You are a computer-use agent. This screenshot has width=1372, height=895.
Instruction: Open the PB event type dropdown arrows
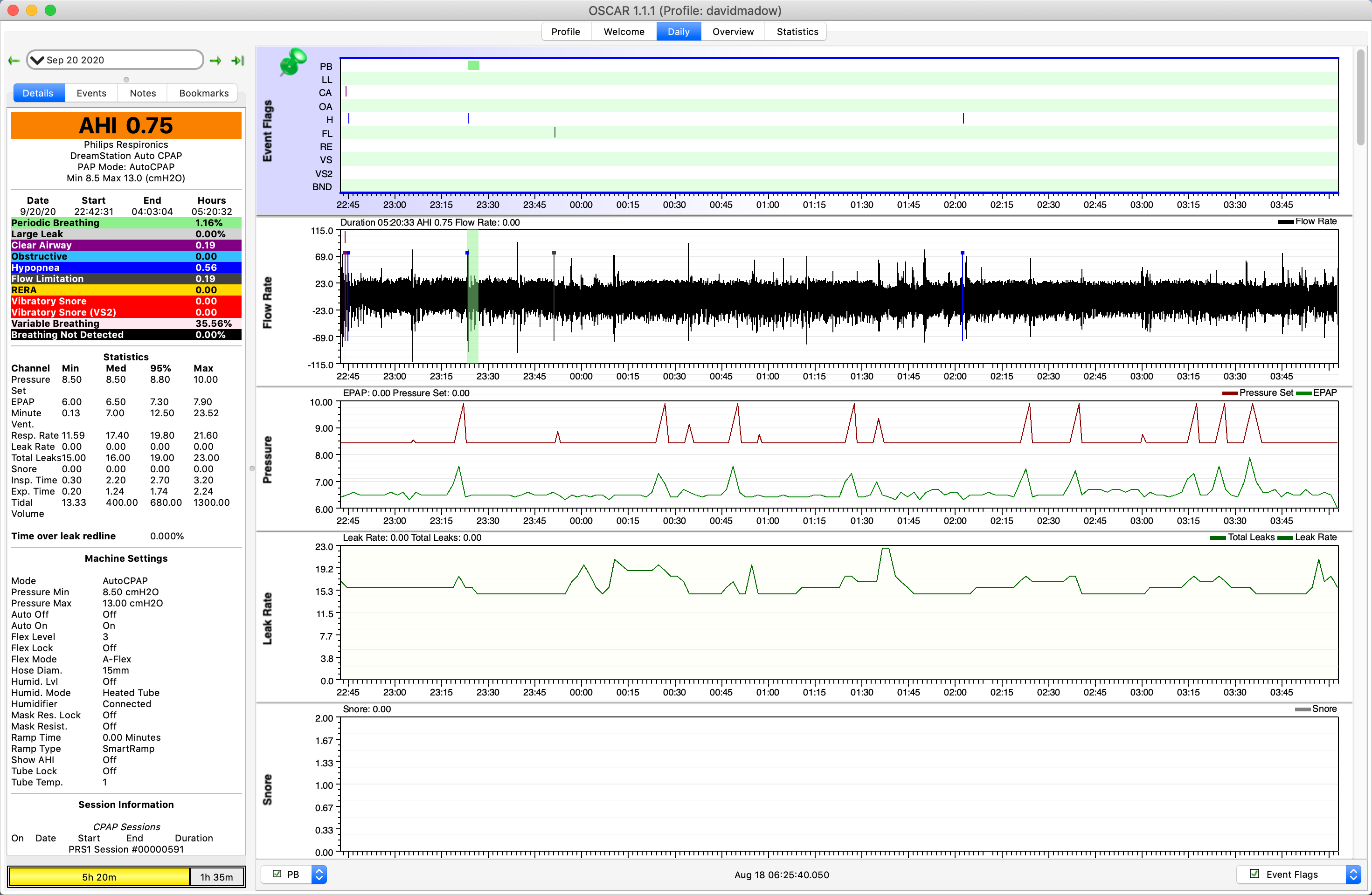319,874
